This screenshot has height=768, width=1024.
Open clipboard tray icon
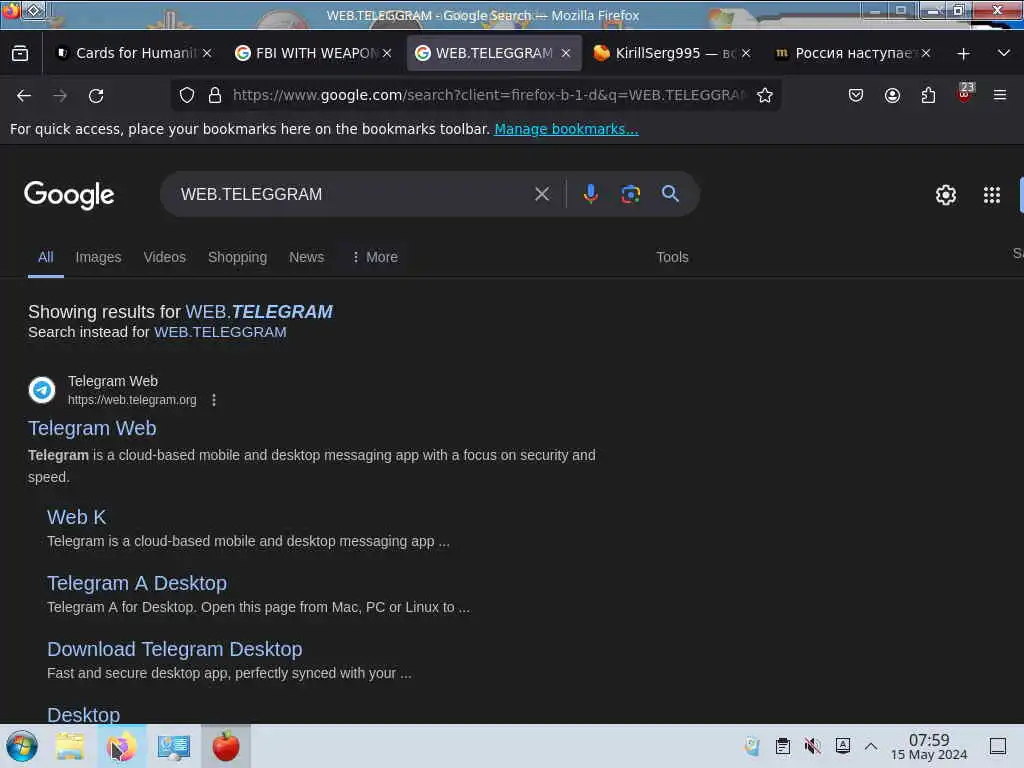click(782, 746)
